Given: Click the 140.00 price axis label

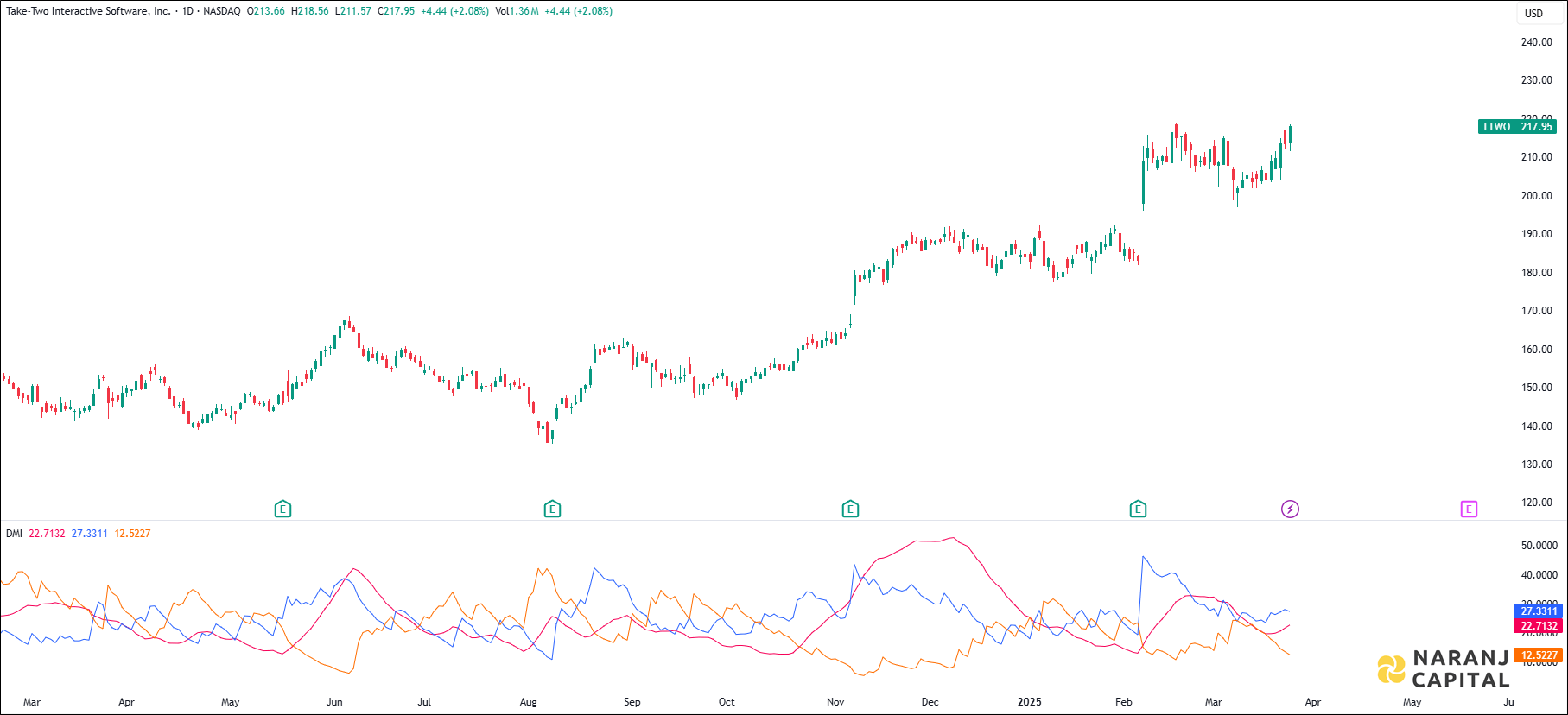Looking at the screenshot, I should coord(1536,427).
